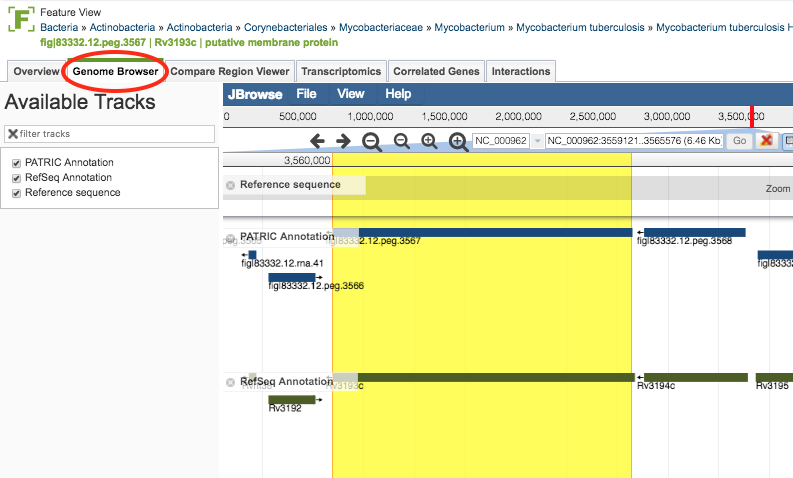793x478 pixels.
Task: Follow the Mycobacterium tuberculosis species breadcrumb
Action: tap(580, 27)
